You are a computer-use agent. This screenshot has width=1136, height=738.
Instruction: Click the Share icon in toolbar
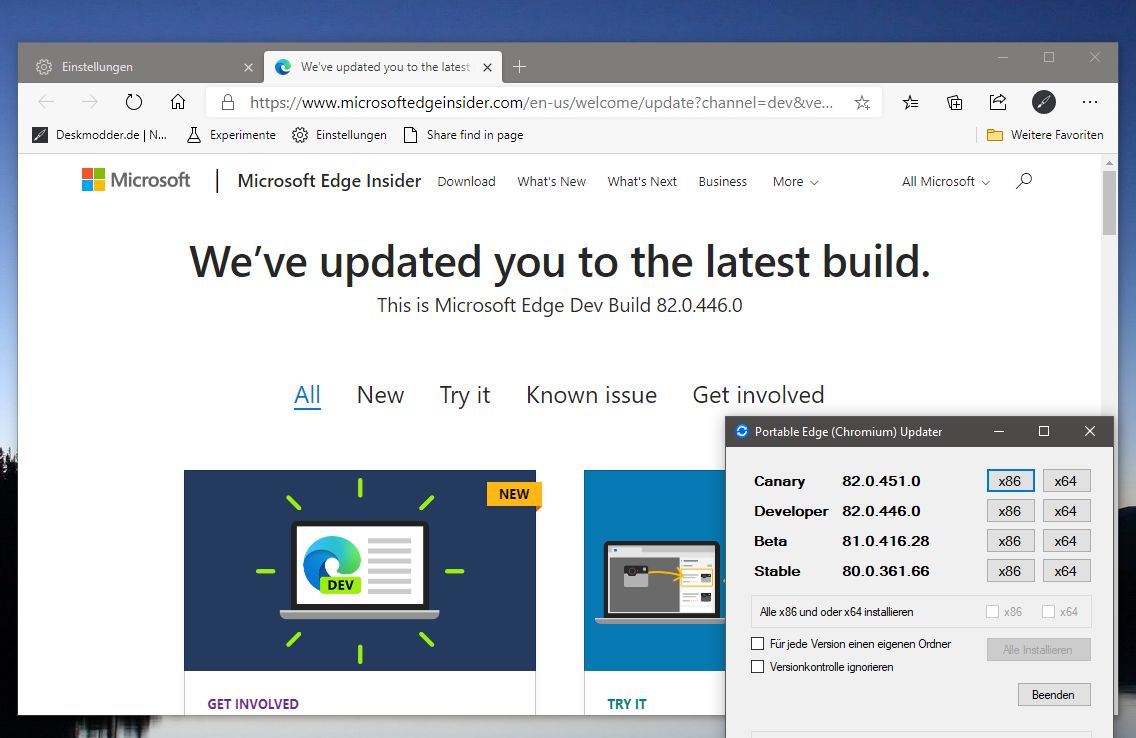click(998, 102)
